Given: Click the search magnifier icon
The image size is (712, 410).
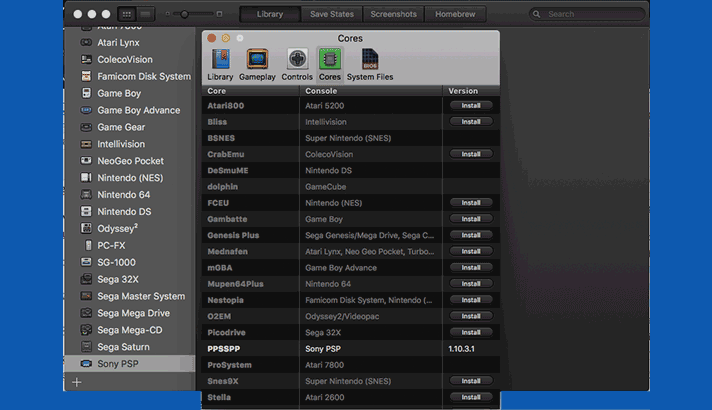Looking at the screenshot, I should [536, 14].
